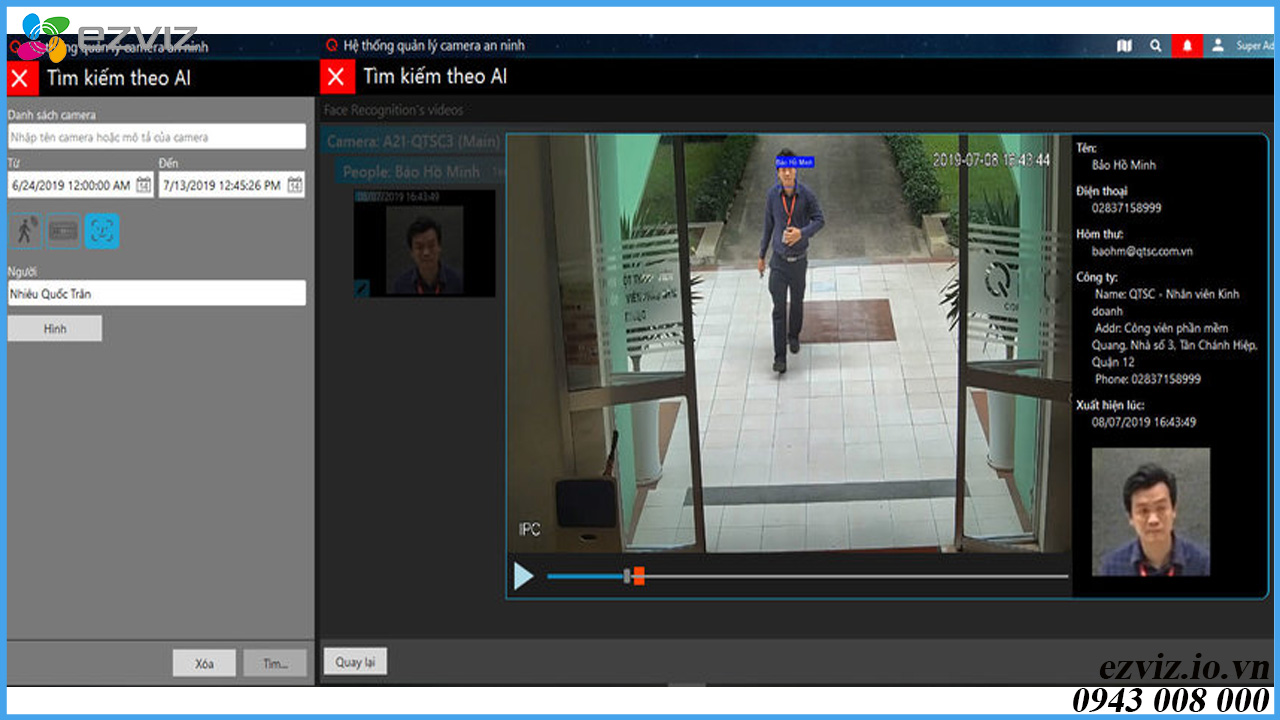Image resolution: width=1280 pixels, height=720 pixels.
Task: Select the walking person detection search type
Action: point(25,231)
